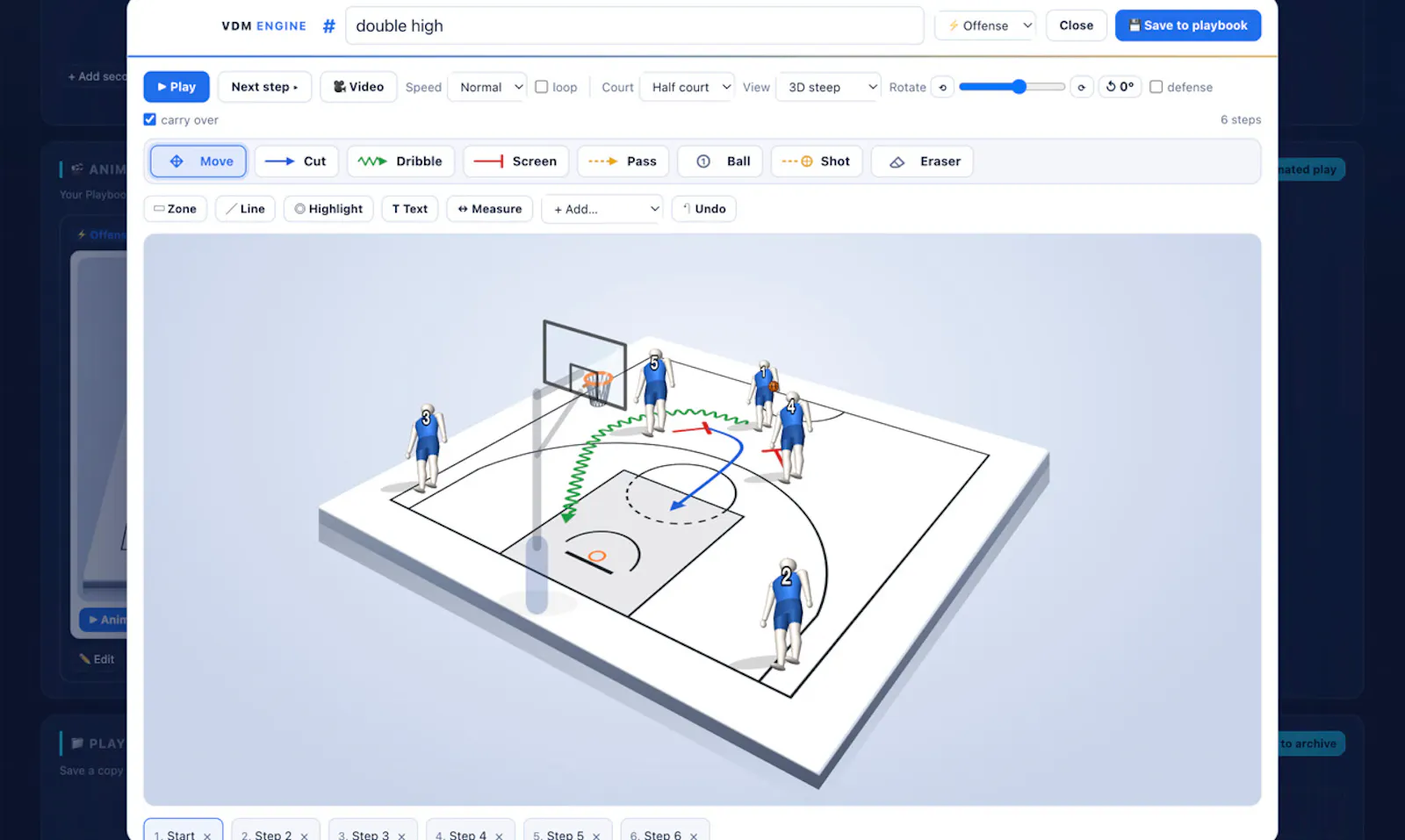This screenshot has width=1405, height=840.
Task: Click Save to playbook
Action: tap(1188, 25)
